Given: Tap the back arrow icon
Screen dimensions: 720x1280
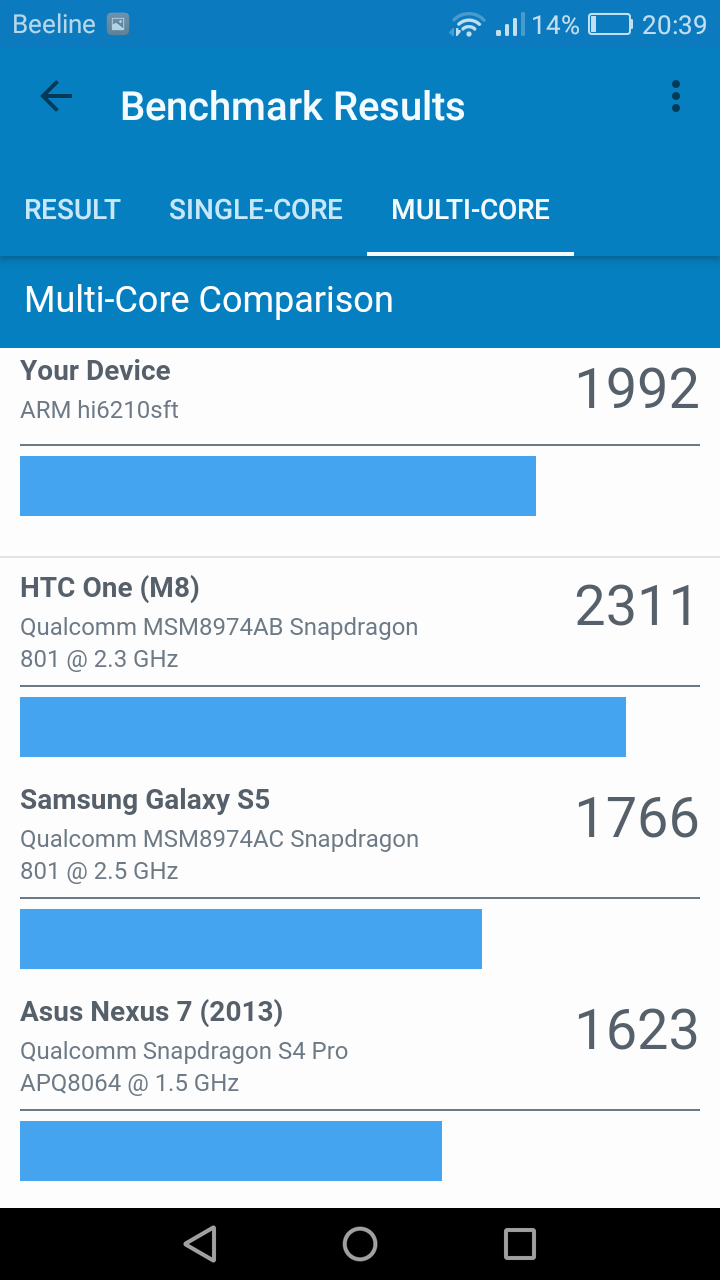Looking at the screenshot, I should [x=56, y=96].
